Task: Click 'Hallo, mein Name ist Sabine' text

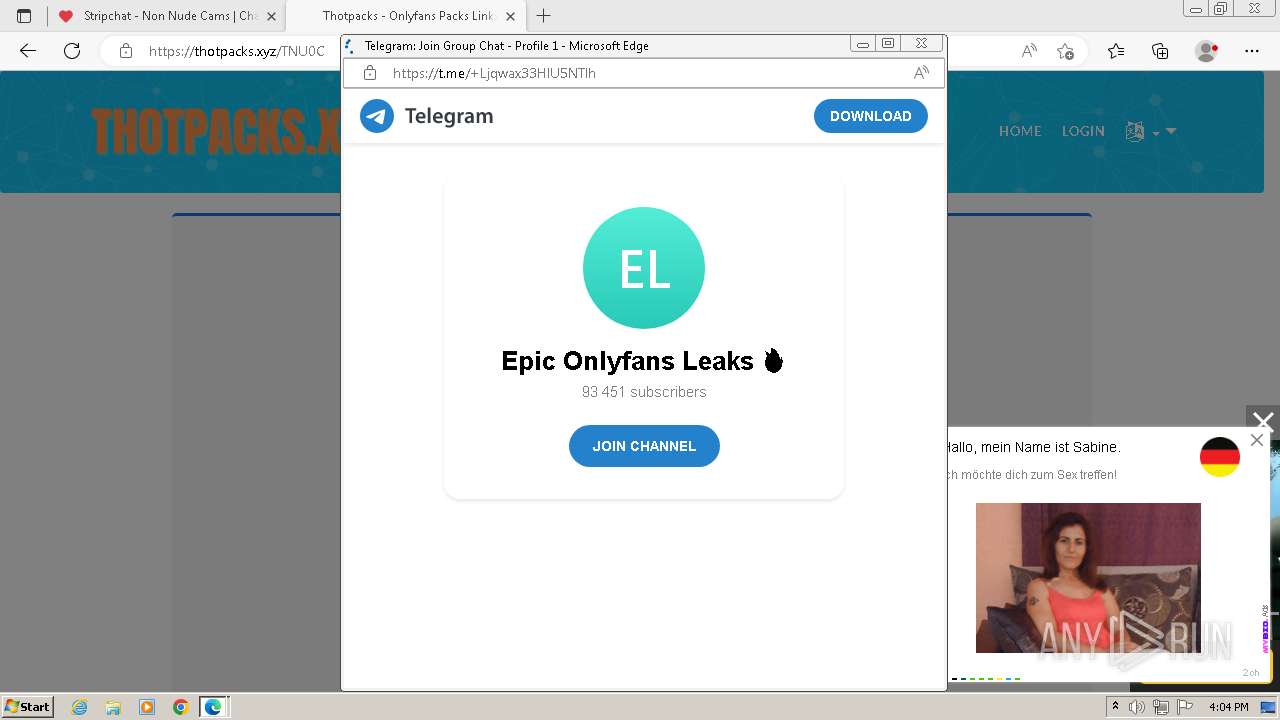Action: (x=1033, y=447)
